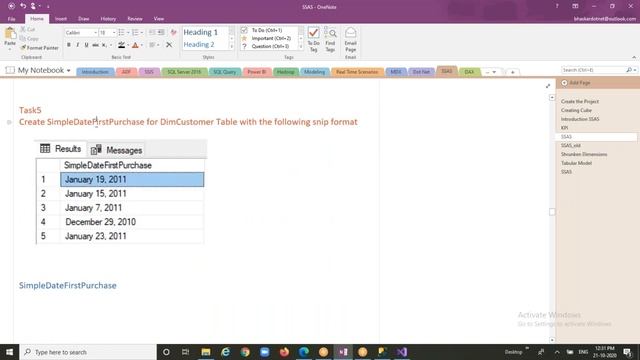The image size is (640, 360).
Task: Switch to the Insert ribbon tab
Action: click(61, 19)
